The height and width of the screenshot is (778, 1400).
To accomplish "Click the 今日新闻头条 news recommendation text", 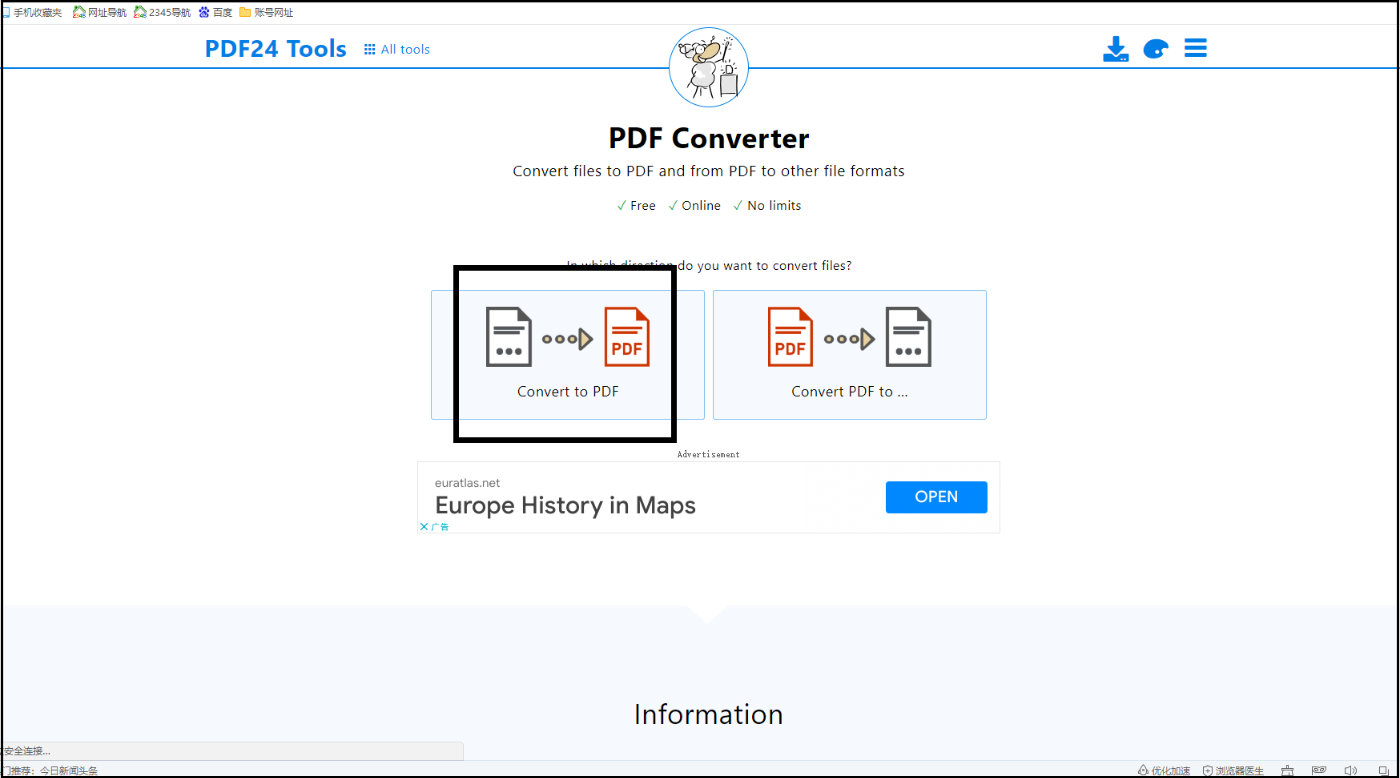I will 68,770.
